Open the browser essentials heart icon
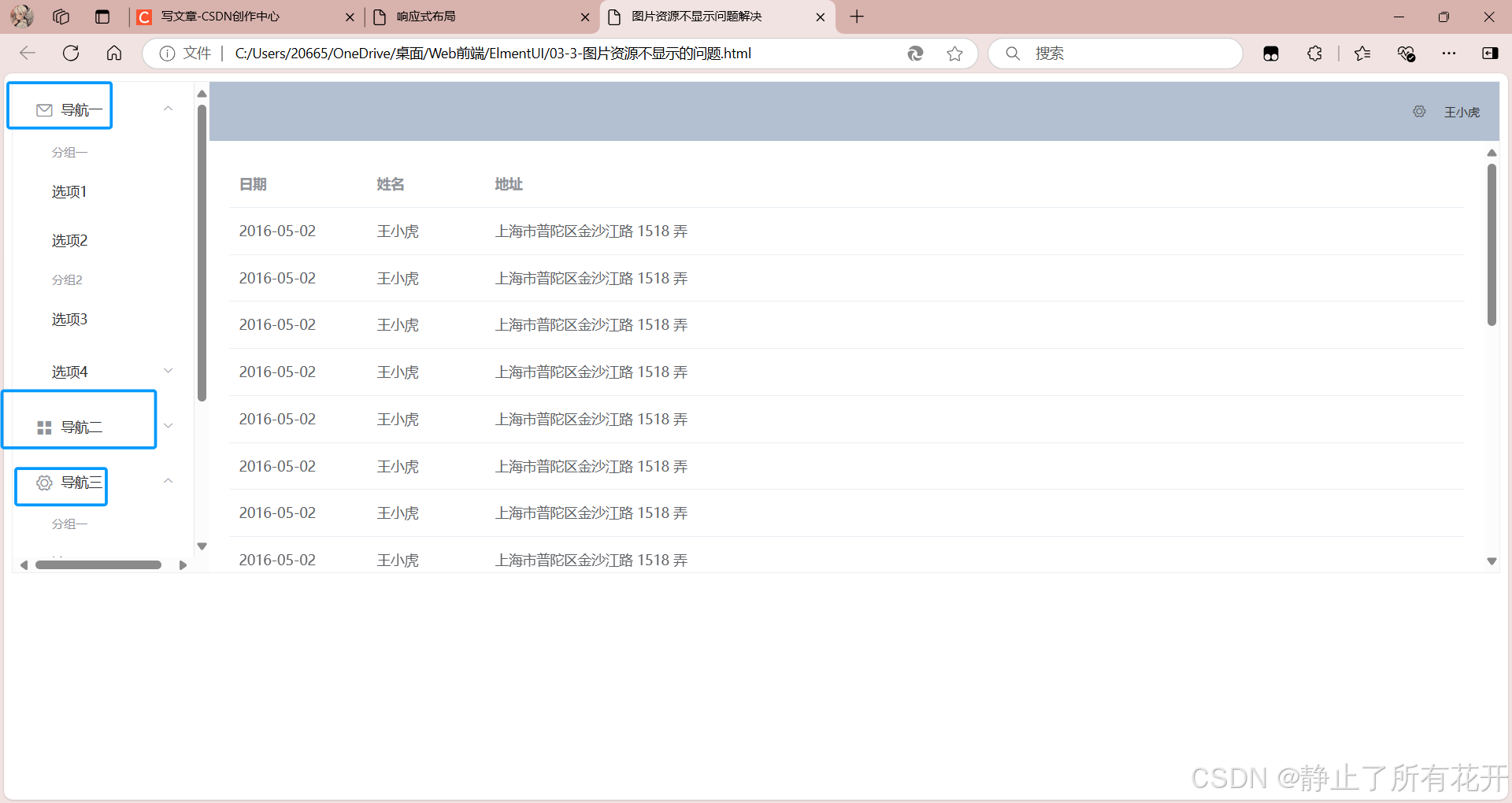 tap(1406, 54)
